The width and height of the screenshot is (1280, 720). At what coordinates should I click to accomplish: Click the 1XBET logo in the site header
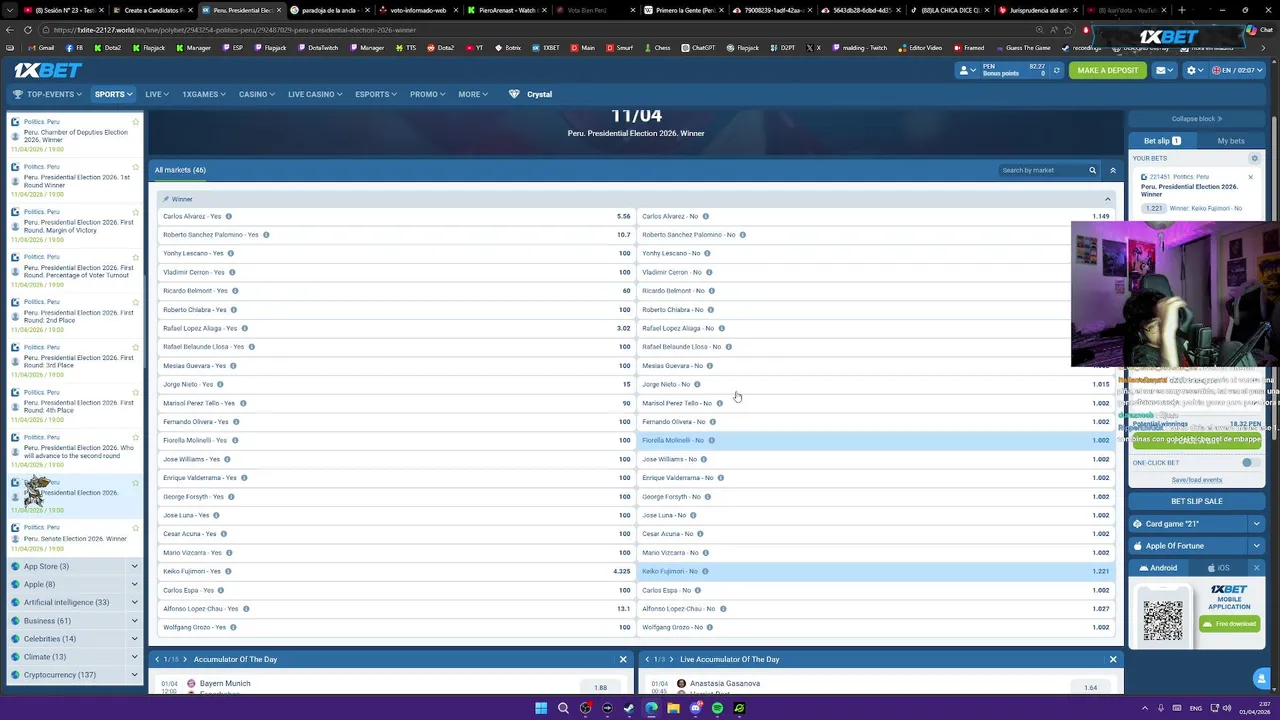tap(48, 70)
